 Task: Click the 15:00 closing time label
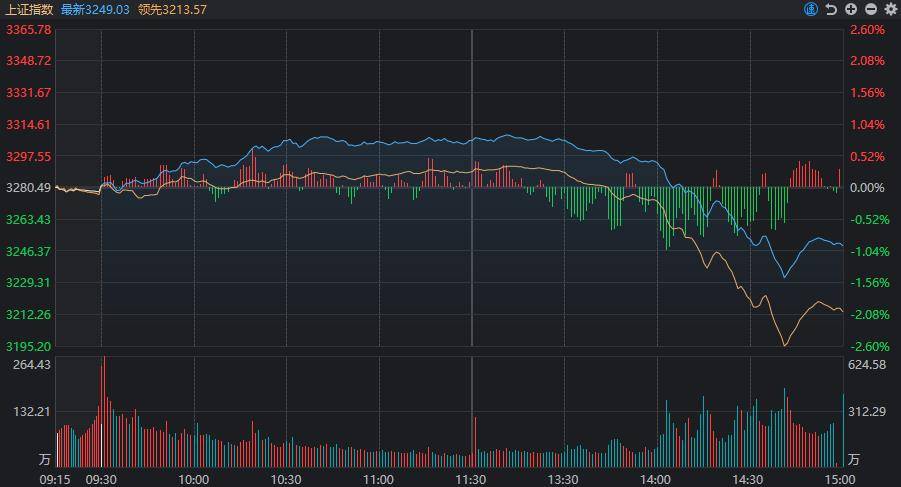click(840, 480)
